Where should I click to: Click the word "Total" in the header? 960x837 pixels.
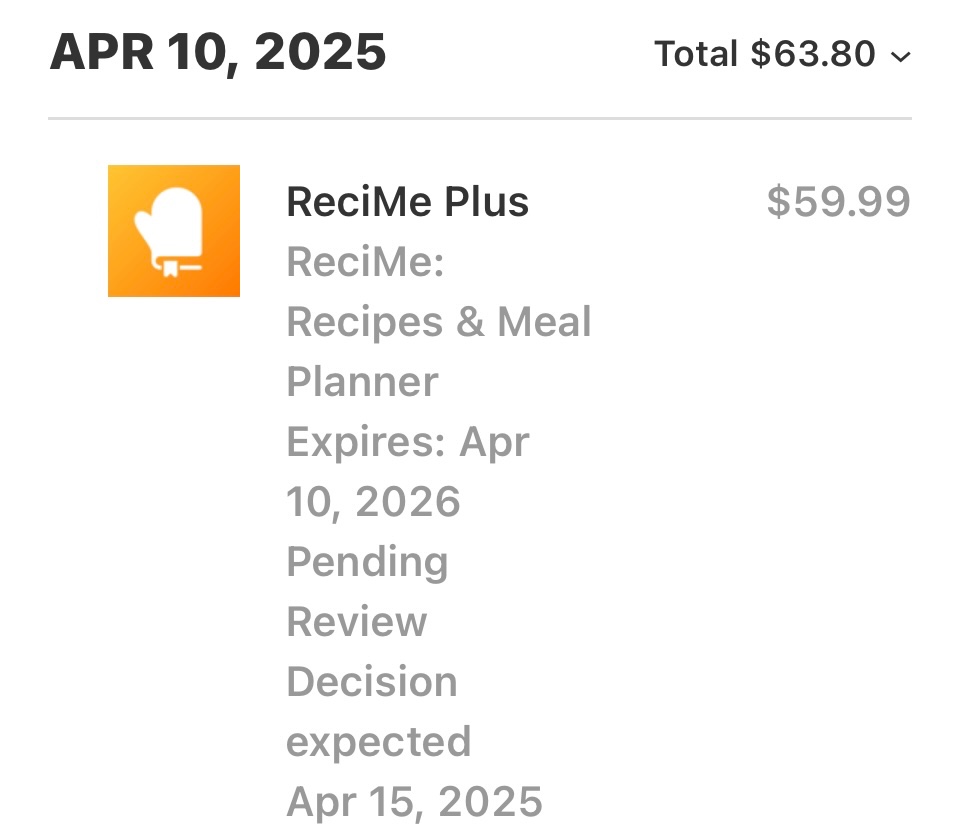tap(696, 54)
